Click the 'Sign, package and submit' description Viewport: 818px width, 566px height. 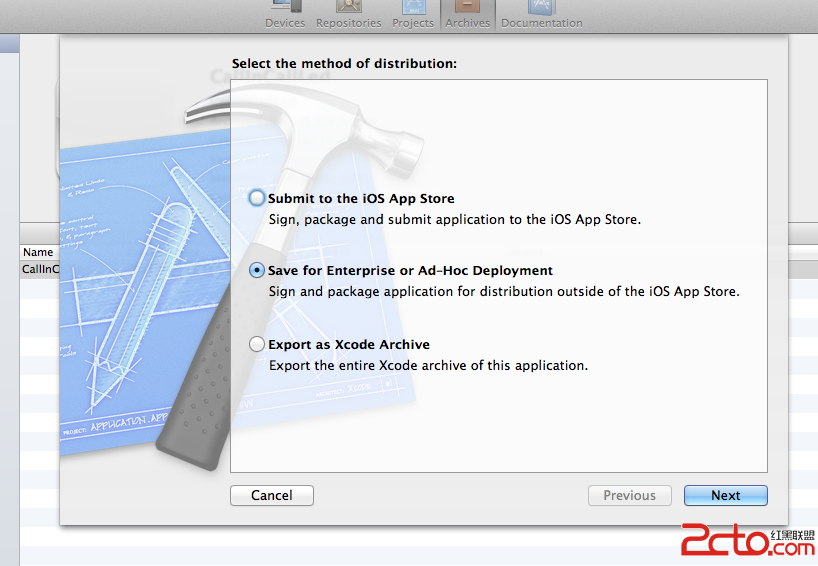coord(454,219)
